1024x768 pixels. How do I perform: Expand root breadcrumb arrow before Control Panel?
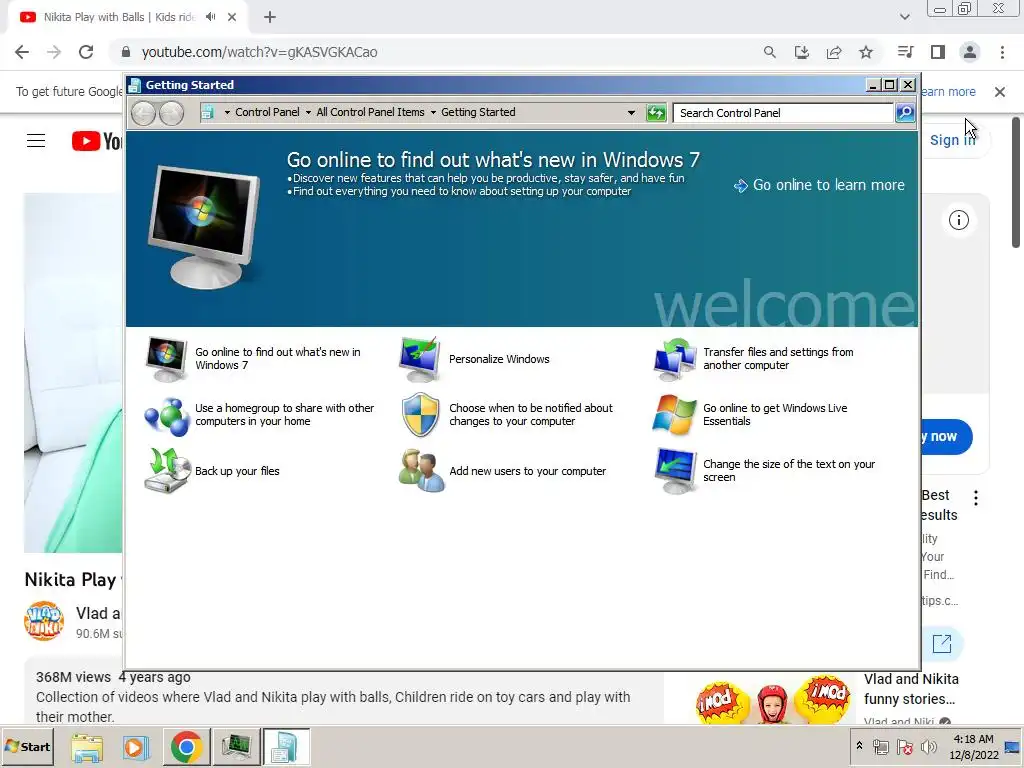tap(227, 112)
